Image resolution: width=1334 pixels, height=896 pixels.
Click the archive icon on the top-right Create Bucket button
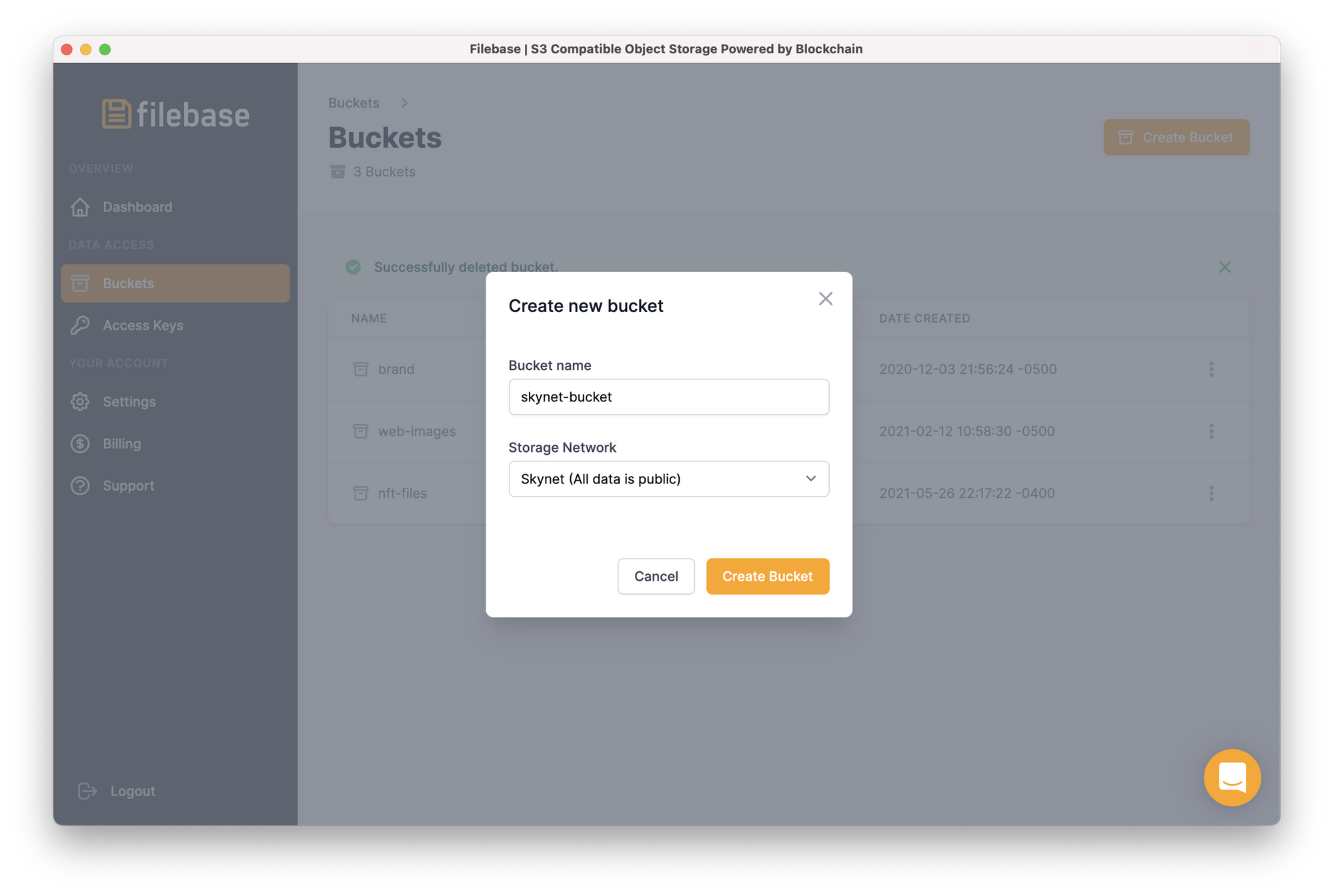1125,137
